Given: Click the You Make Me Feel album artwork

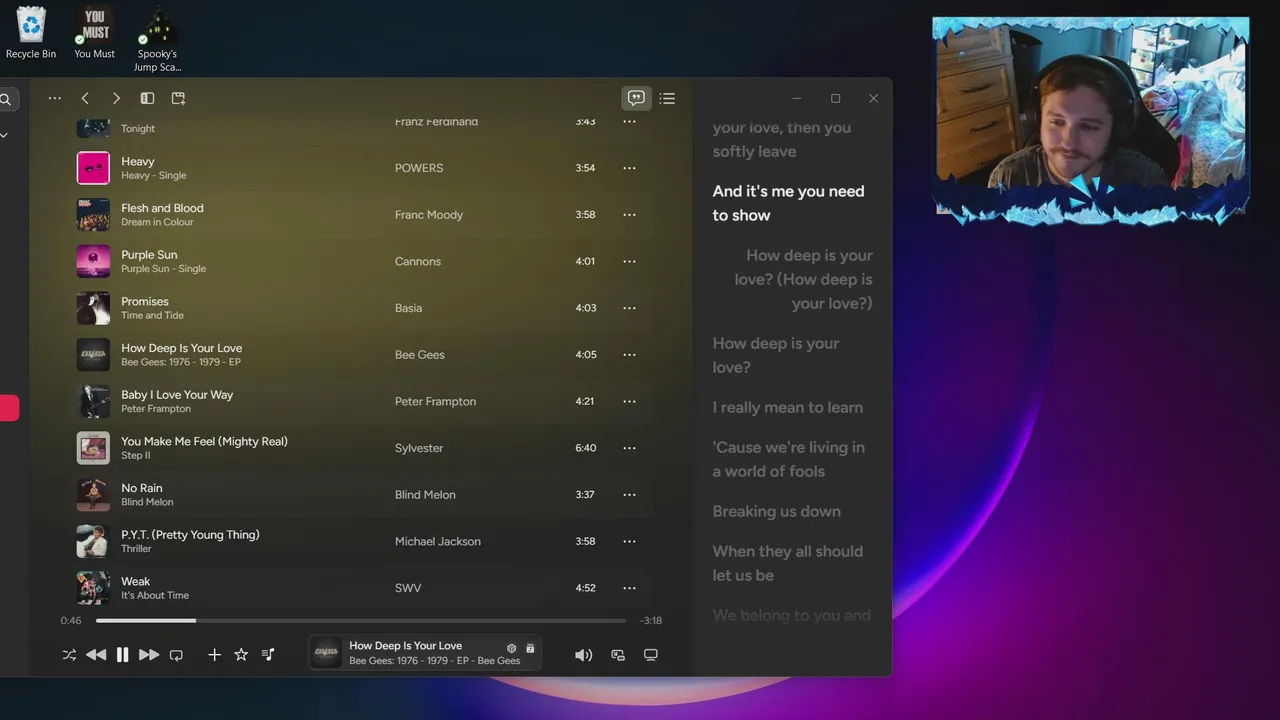Looking at the screenshot, I should [93, 448].
